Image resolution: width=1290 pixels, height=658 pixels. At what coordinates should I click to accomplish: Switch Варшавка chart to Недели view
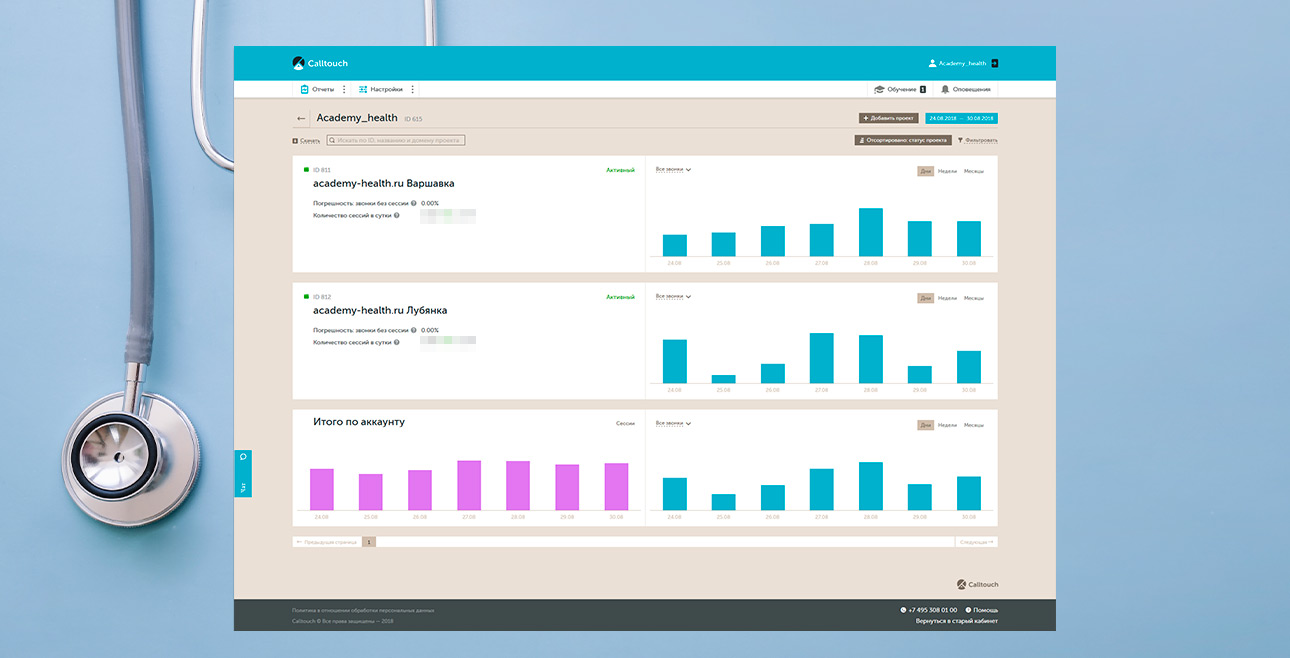point(947,171)
